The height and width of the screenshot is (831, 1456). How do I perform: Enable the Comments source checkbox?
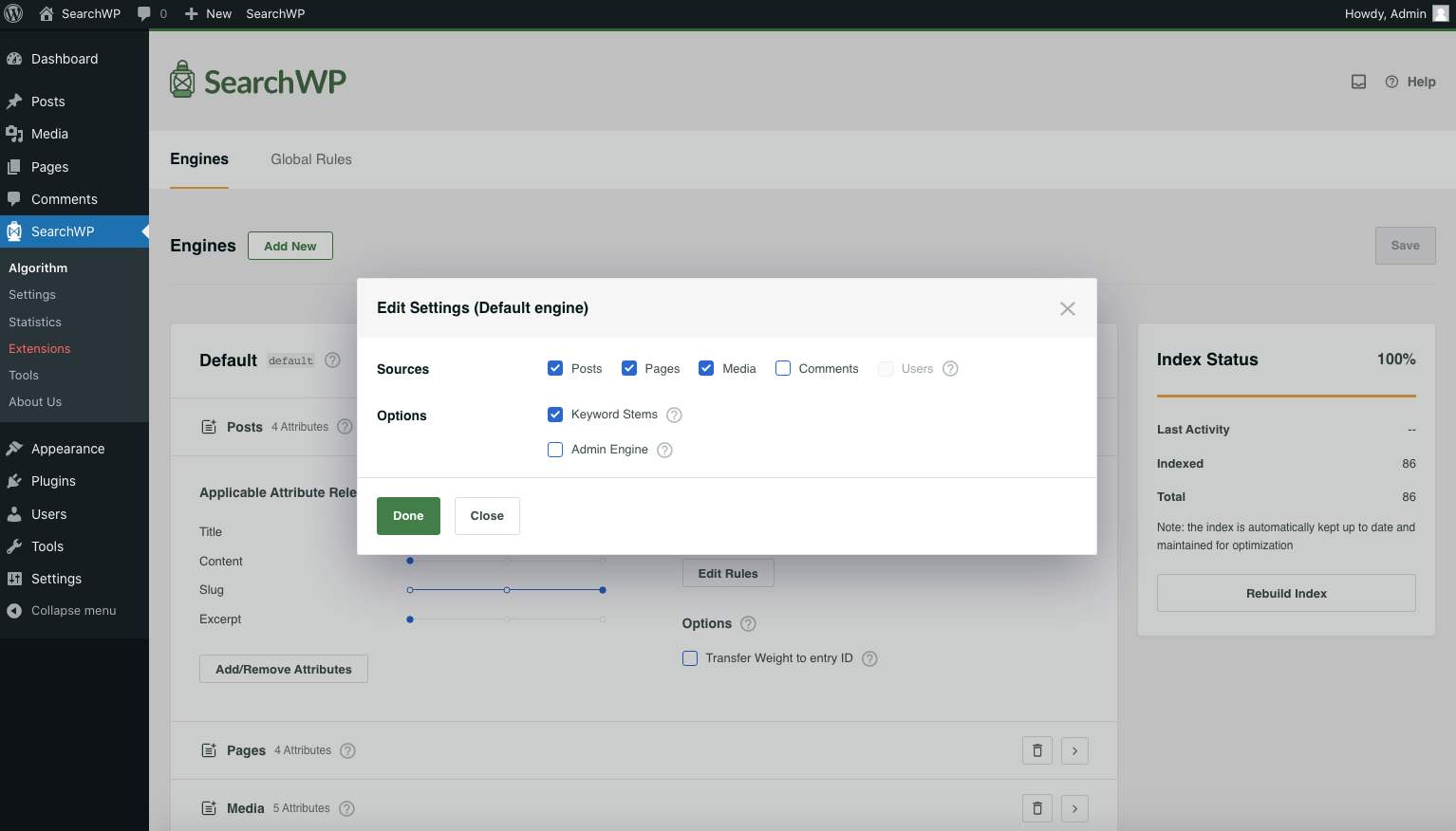783,368
